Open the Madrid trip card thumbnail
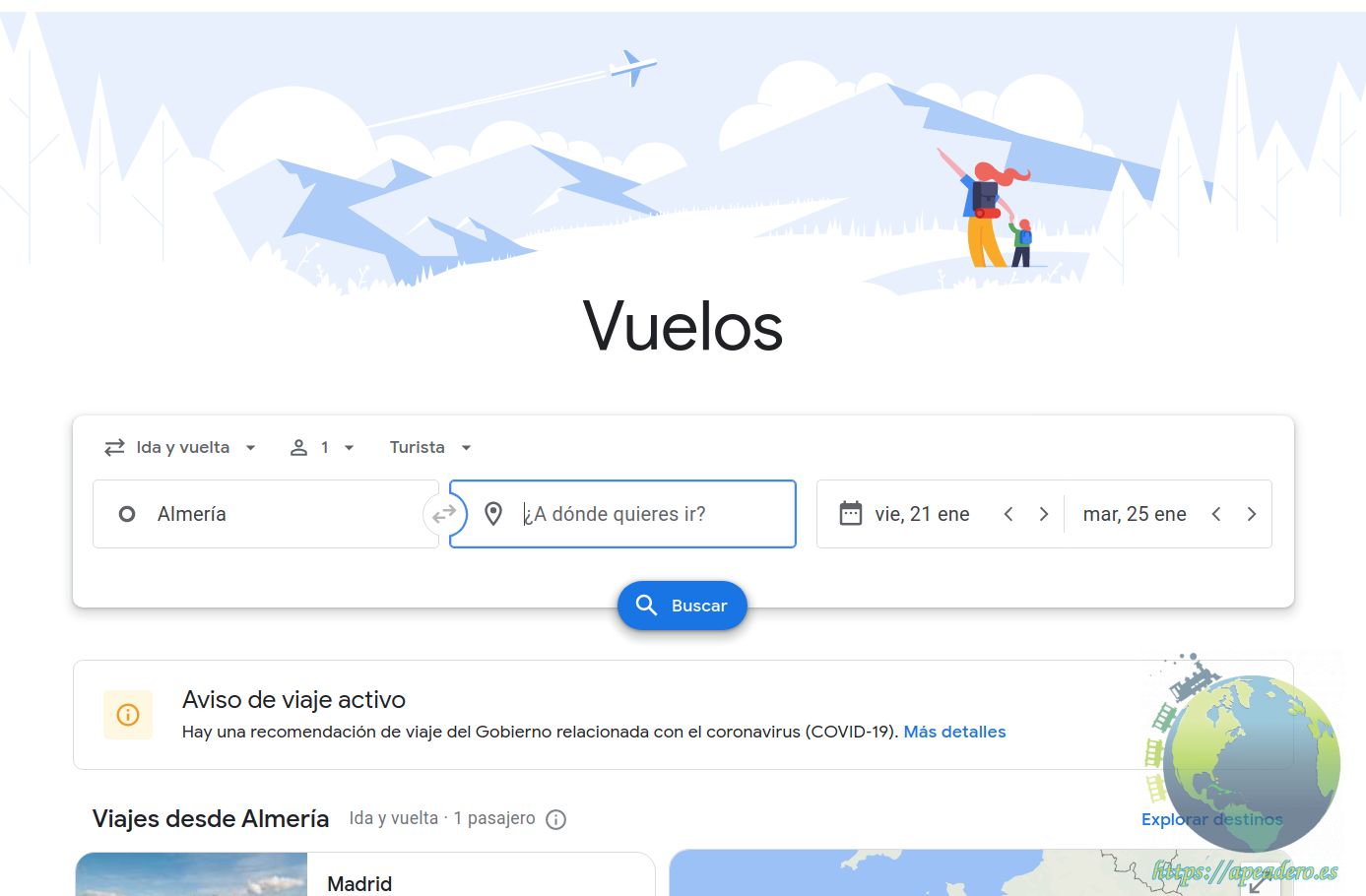This screenshot has height=896, width=1366. click(191, 874)
